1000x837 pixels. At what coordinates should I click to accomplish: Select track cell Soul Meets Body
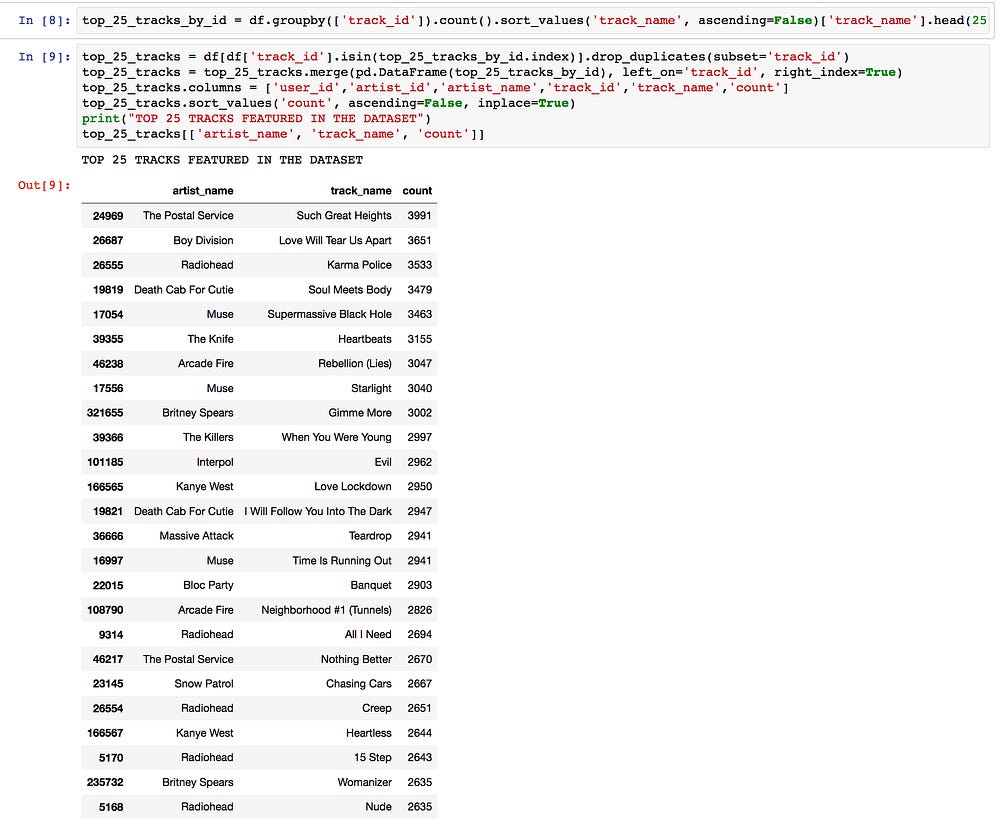[x=349, y=290]
